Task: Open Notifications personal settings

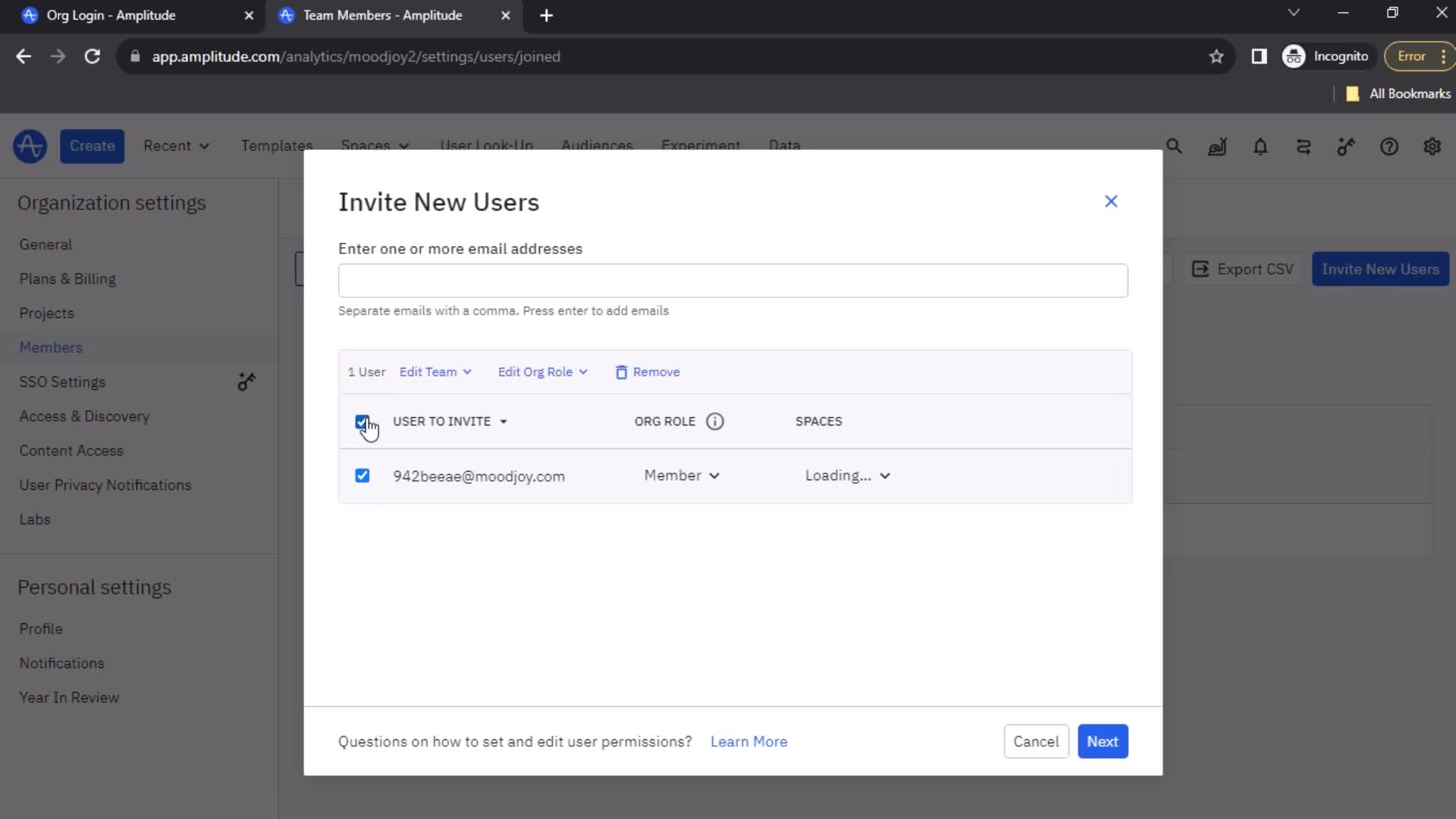Action: coord(61,663)
